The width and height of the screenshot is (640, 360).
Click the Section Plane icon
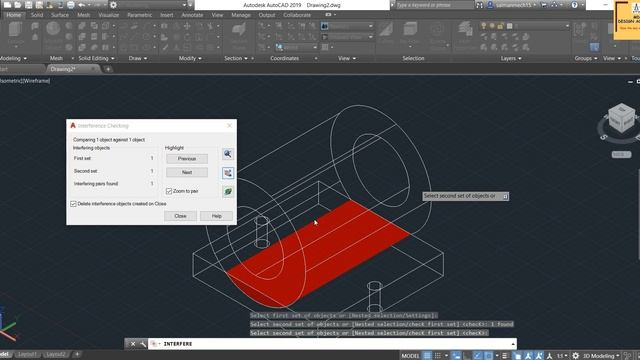pos(239,29)
